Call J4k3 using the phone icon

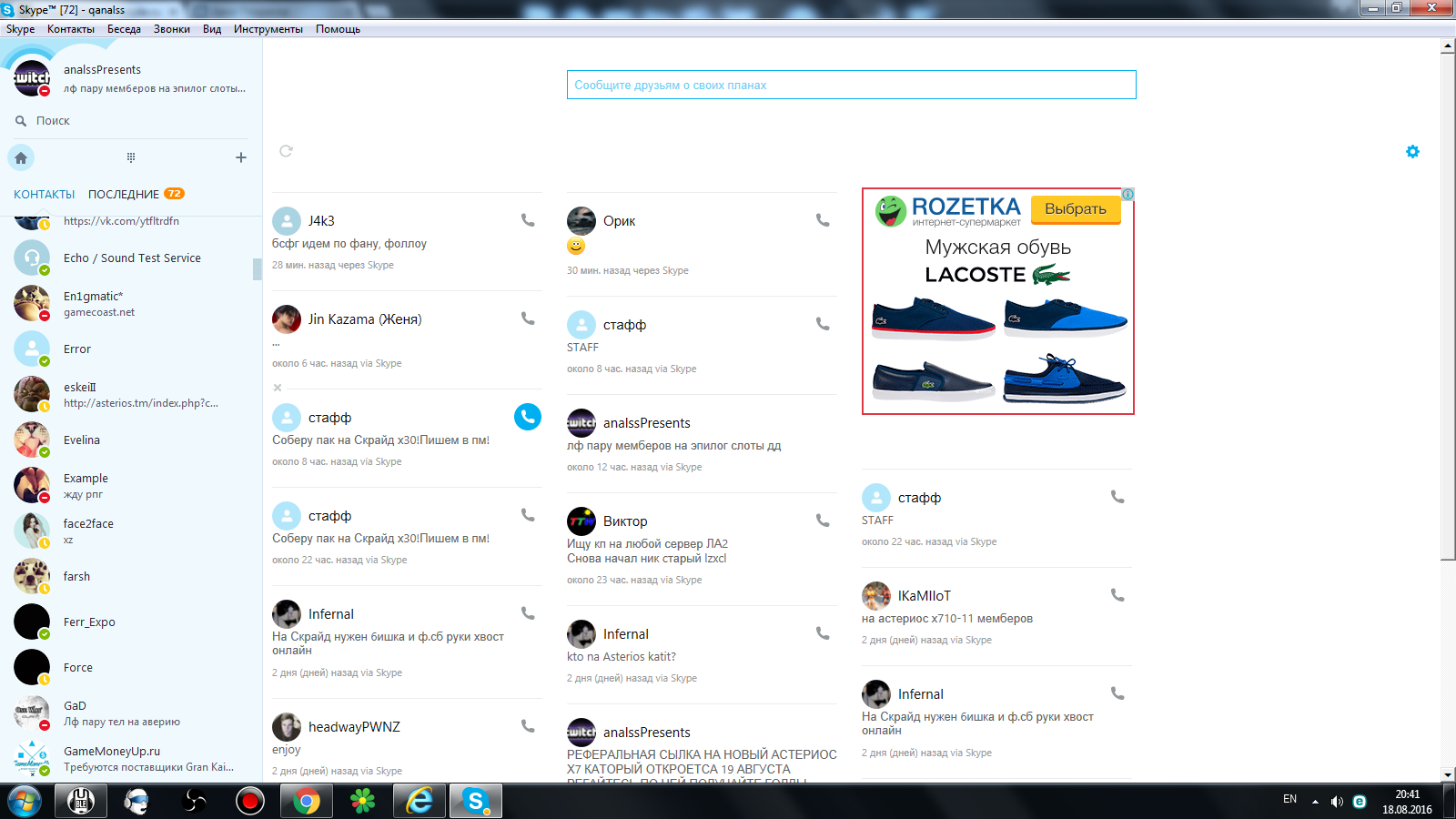click(x=528, y=220)
